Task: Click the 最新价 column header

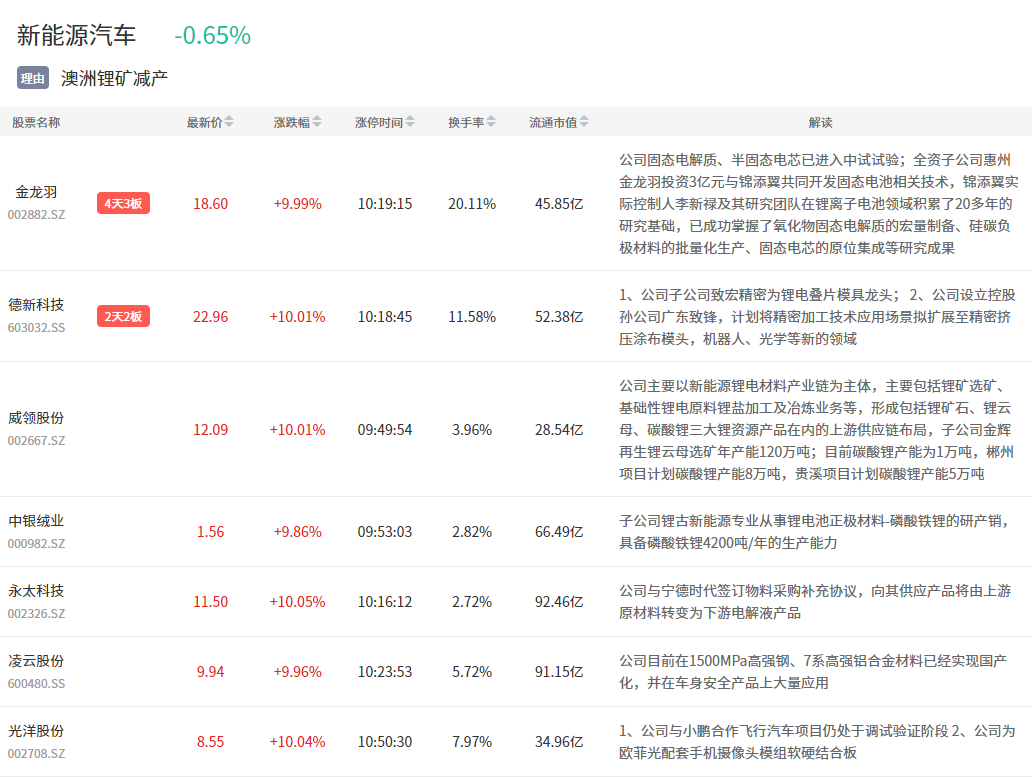Action: [205, 122]
